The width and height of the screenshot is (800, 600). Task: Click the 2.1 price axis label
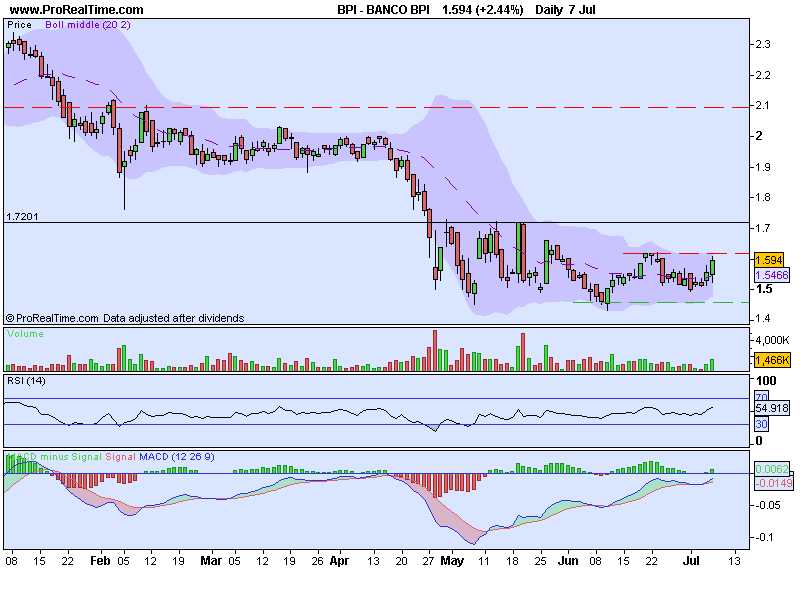pyautogui.click(x=763, y=106)
